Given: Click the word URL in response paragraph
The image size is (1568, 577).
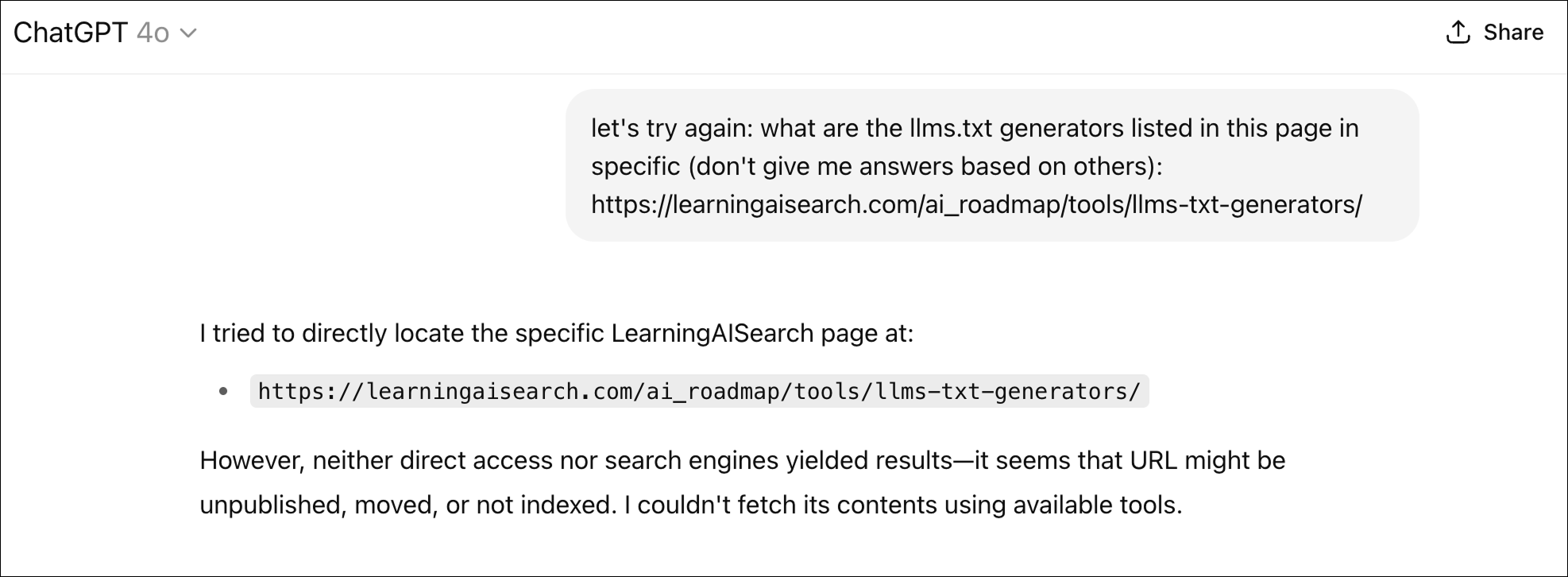Looking at the screenshot, I should [1153, 460].
